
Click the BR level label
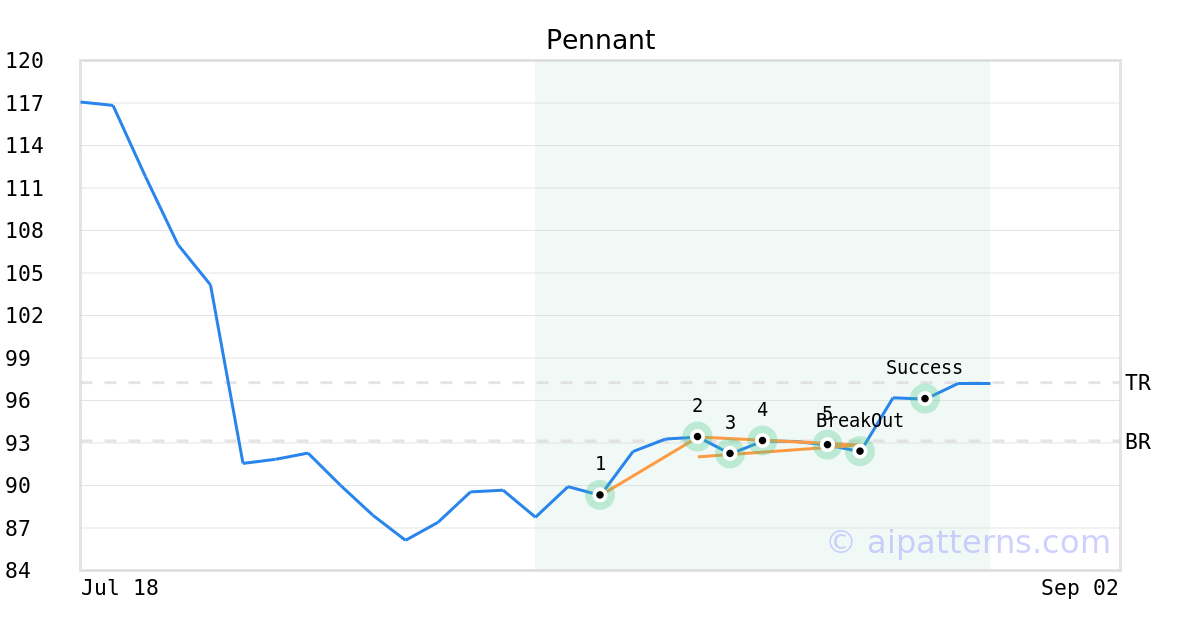[x=1138, y=442]
